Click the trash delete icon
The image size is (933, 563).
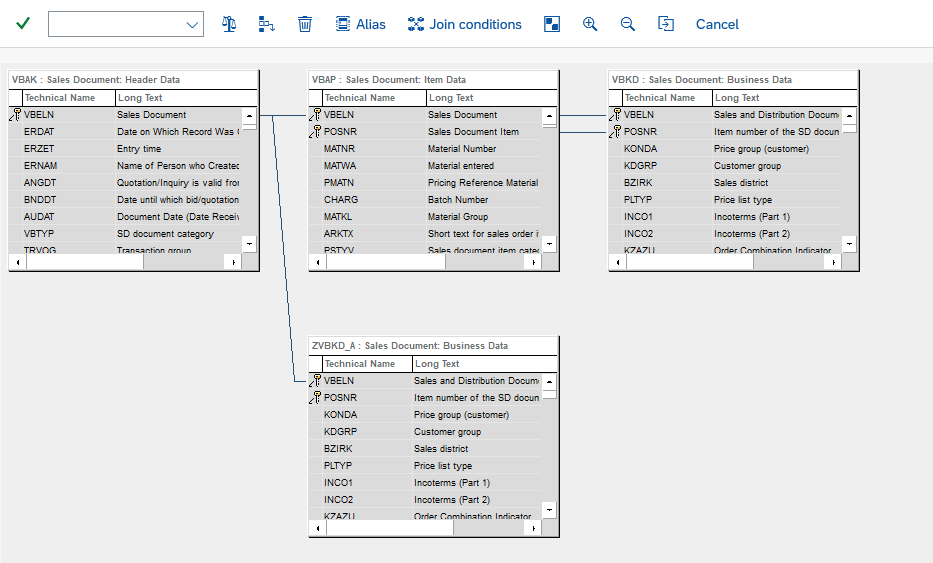[305, 24]
